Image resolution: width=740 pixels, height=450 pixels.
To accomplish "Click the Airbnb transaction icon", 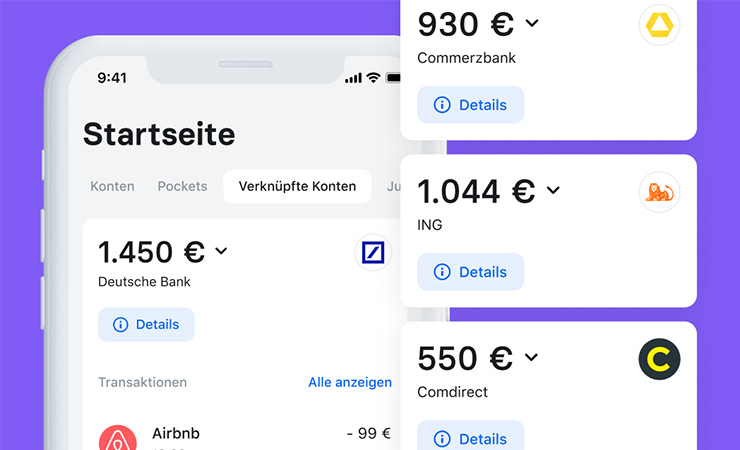I will click(118, 440).
